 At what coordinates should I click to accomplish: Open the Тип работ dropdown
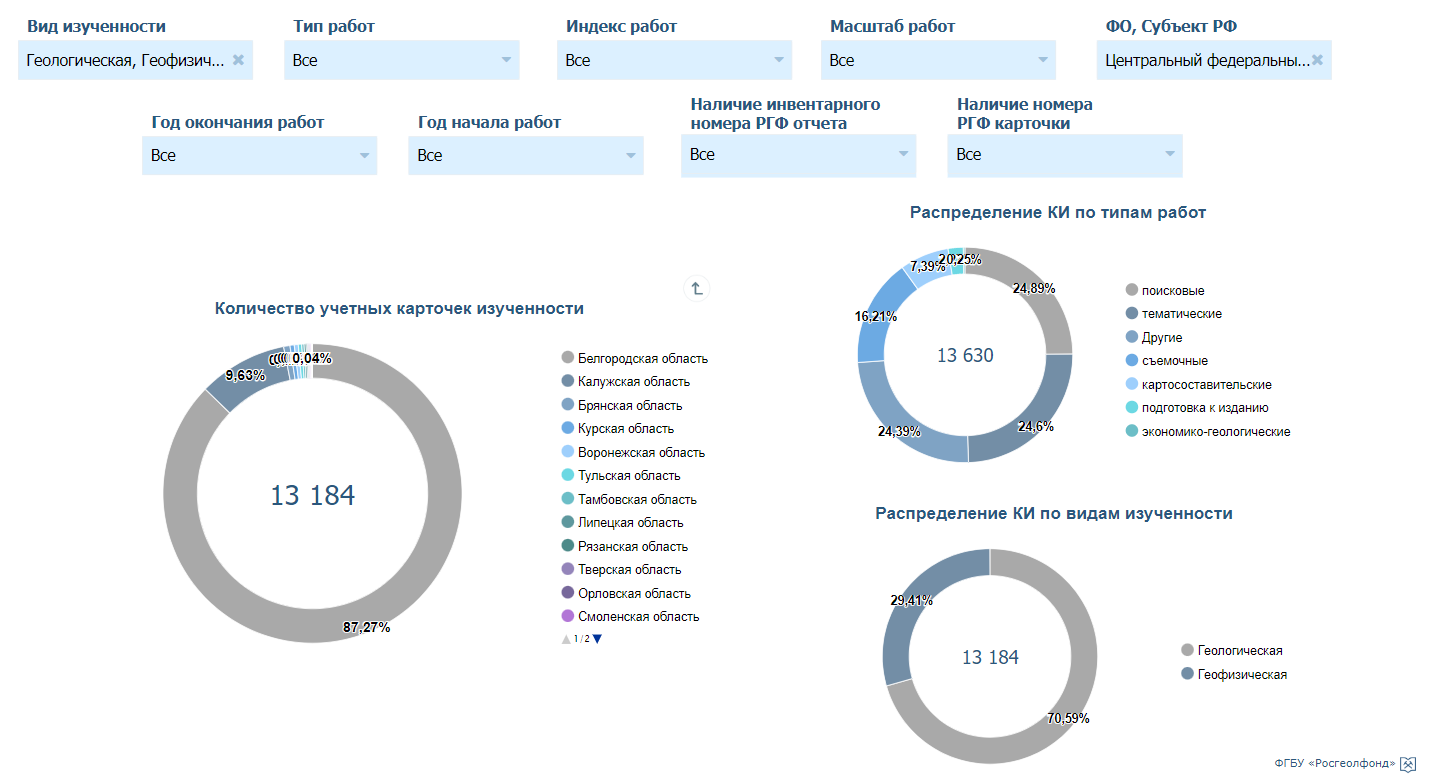click(402, 60)
